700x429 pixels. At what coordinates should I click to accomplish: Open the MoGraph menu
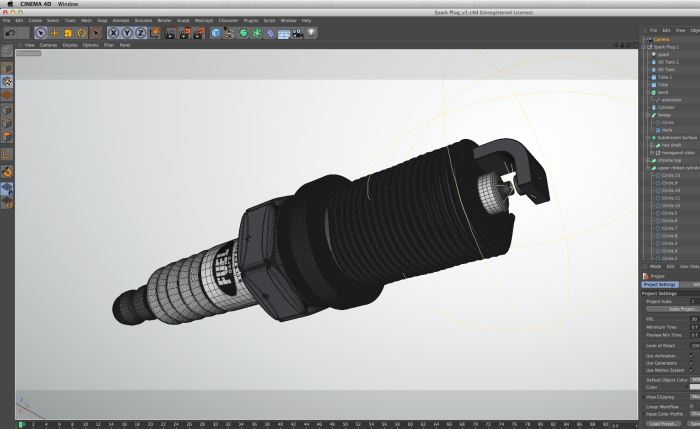(204, 21)
